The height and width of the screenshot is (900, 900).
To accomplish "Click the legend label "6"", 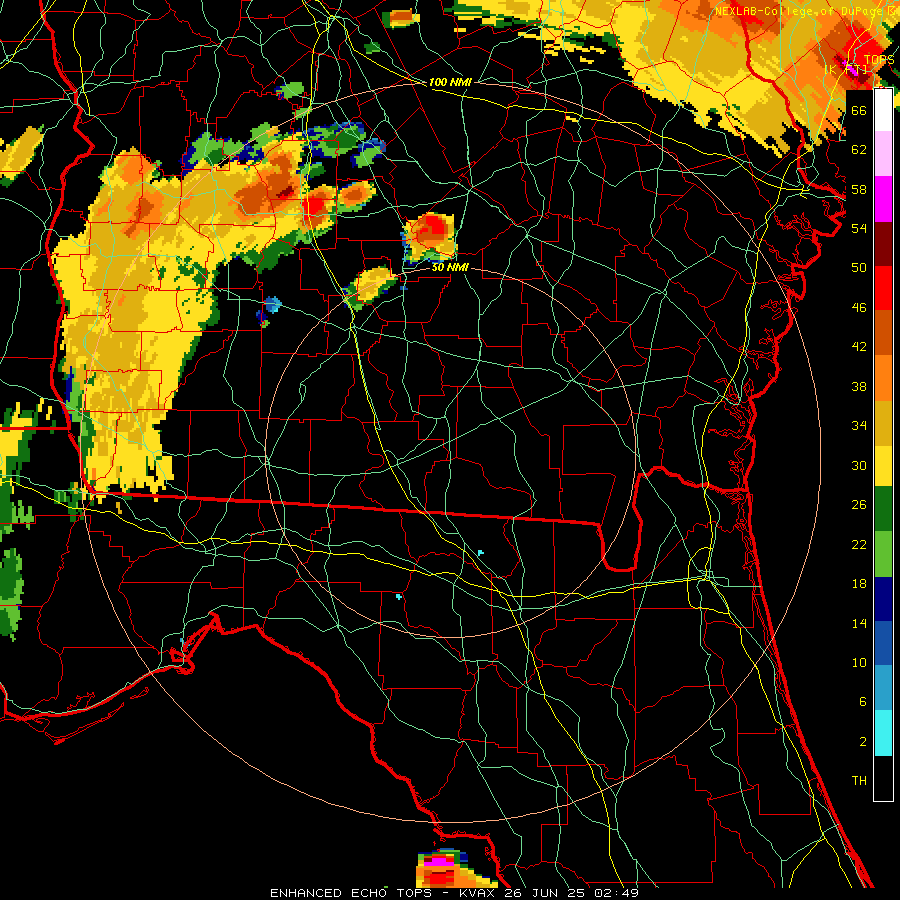I will (862, 701).
